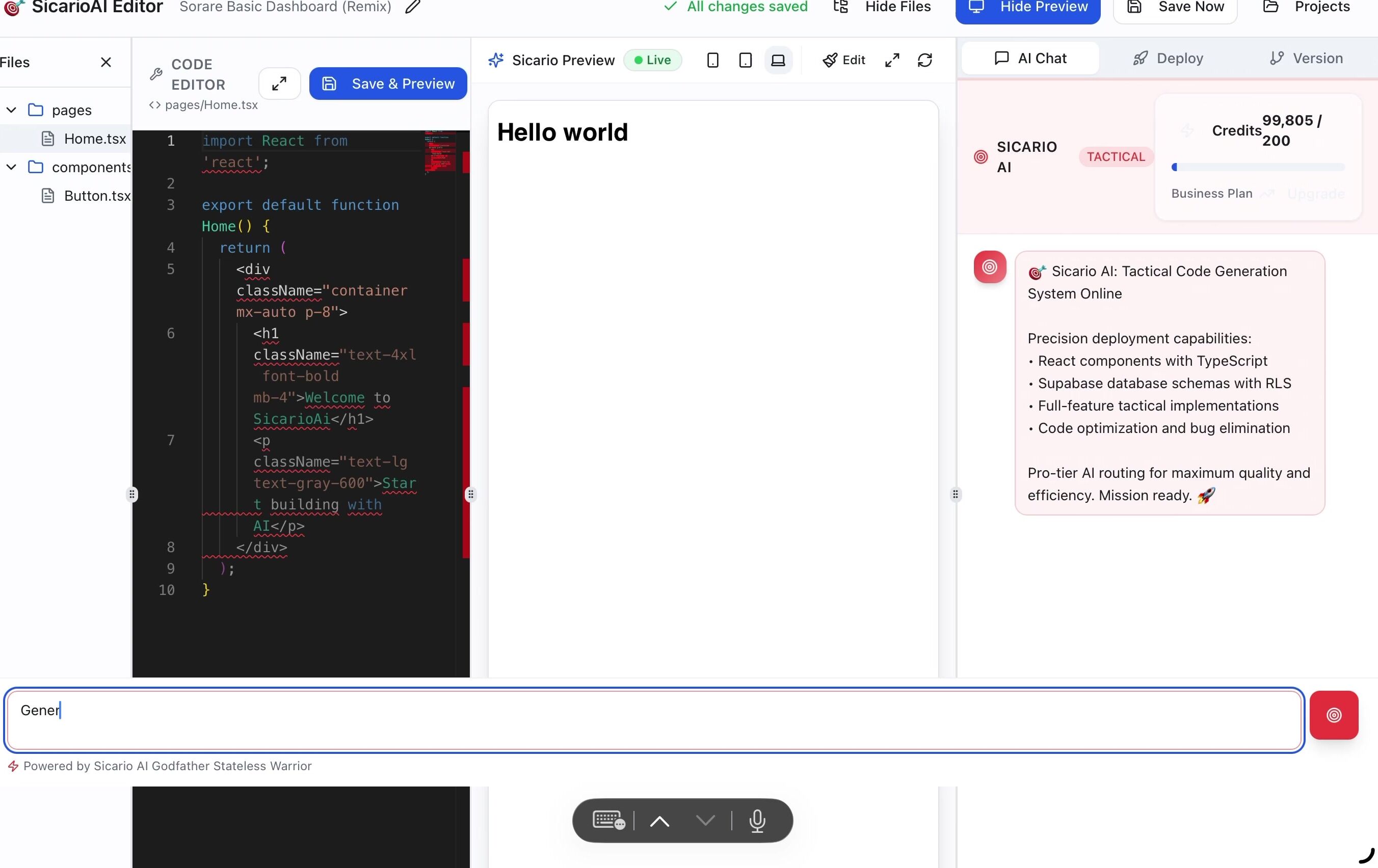Expand the code editor panel

click(x=279, y=84)
